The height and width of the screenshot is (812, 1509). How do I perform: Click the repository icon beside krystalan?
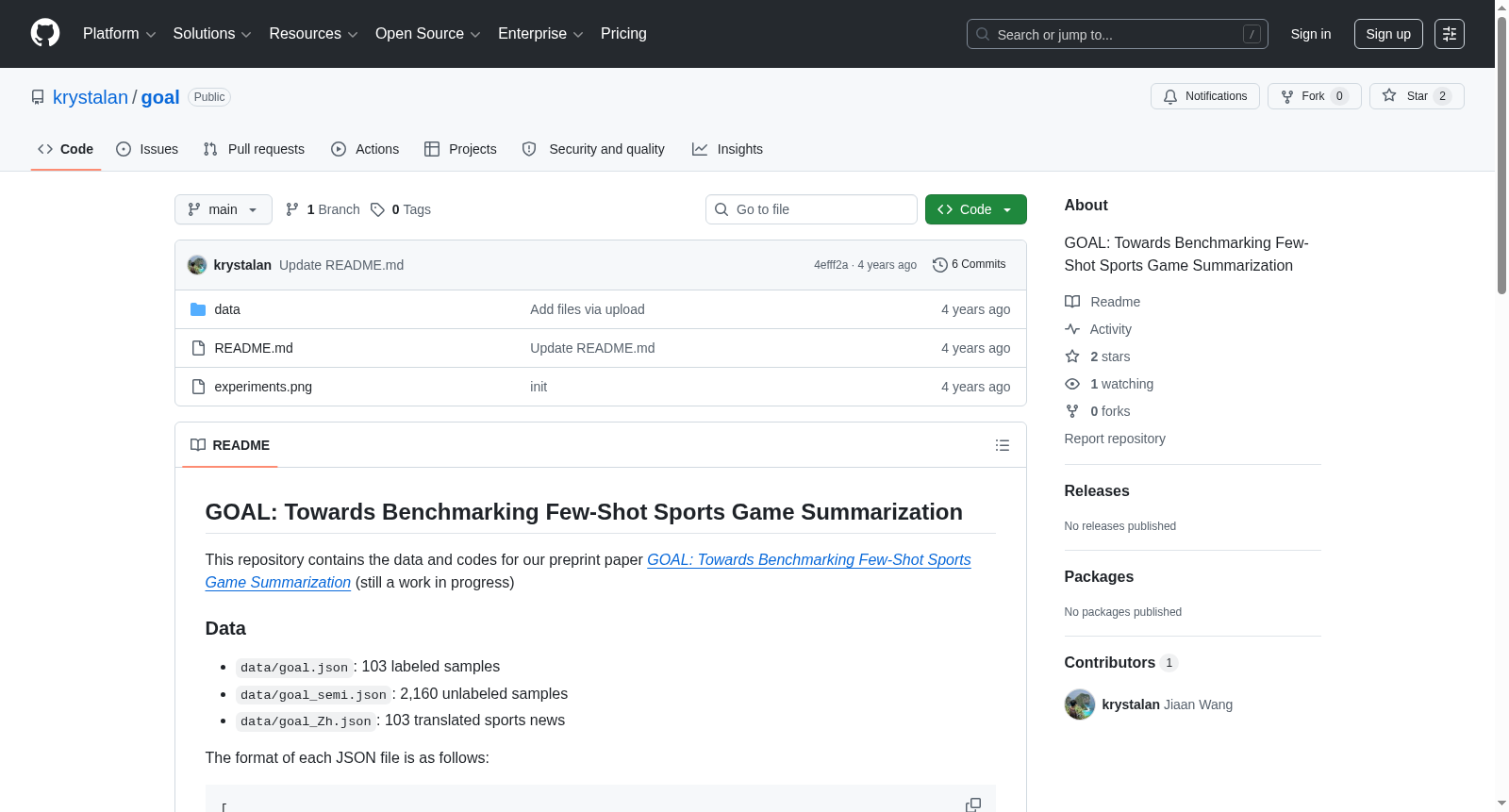[38, 97]
